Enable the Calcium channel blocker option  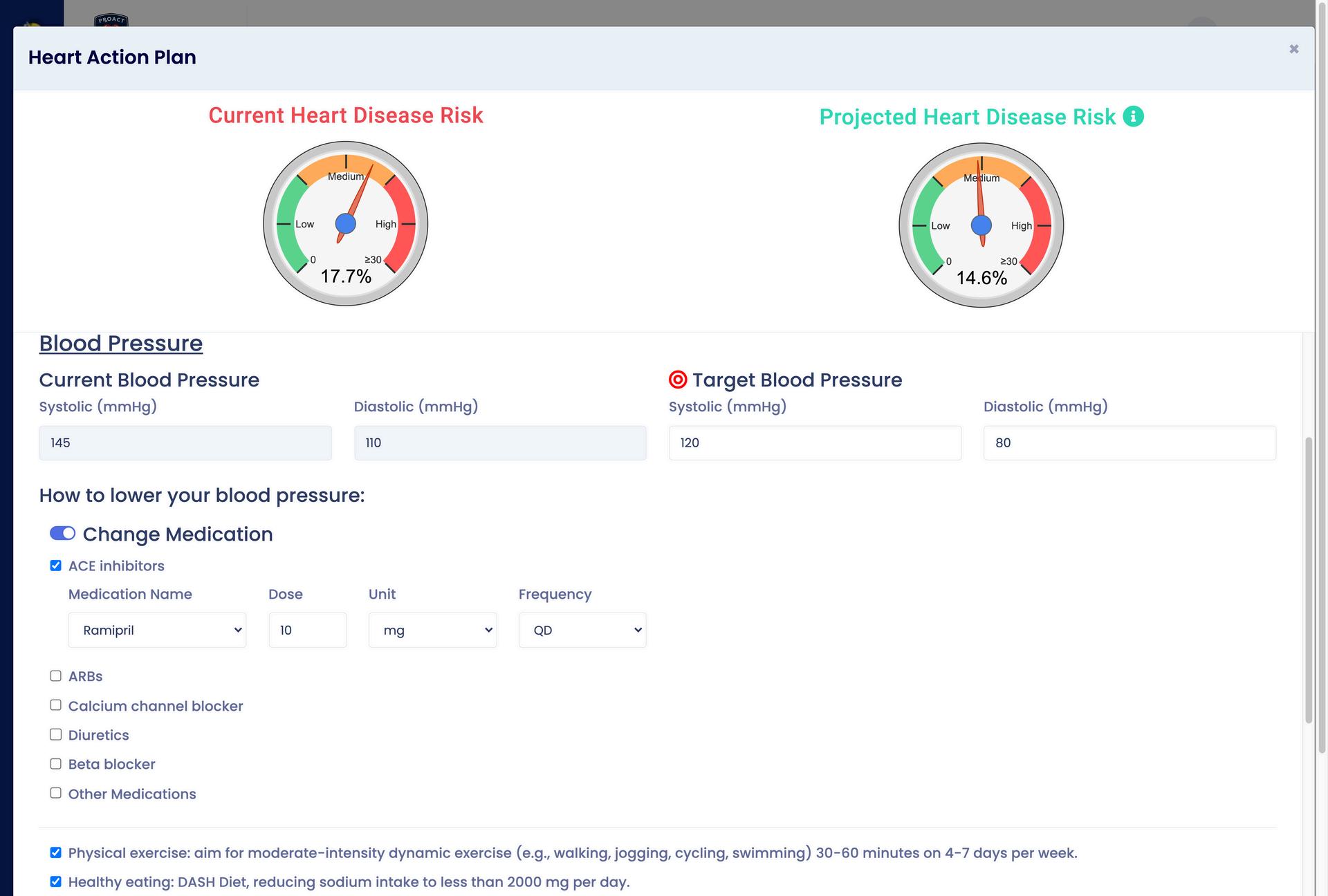coord(56,705)
